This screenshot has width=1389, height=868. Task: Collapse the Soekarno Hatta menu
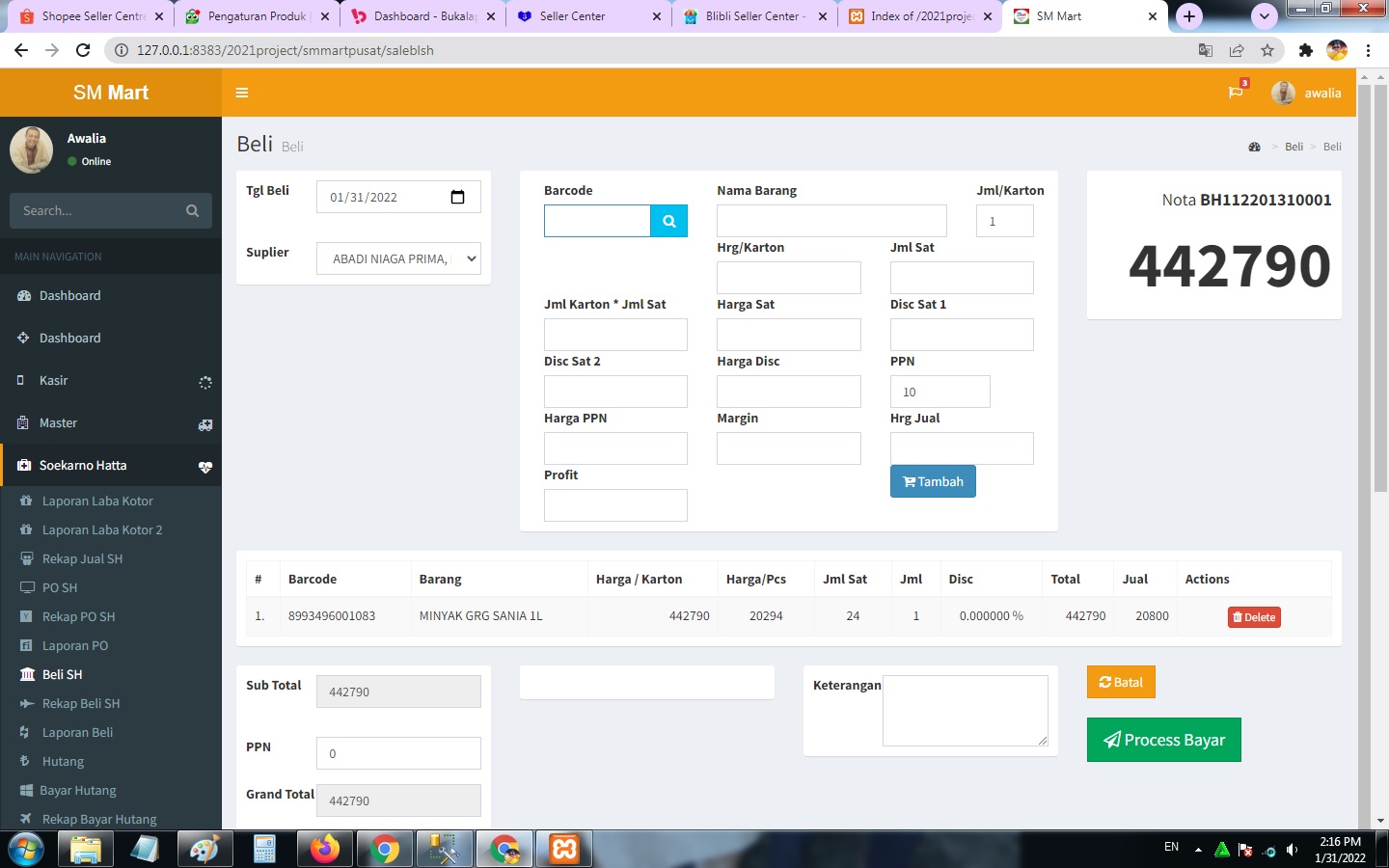111,466
